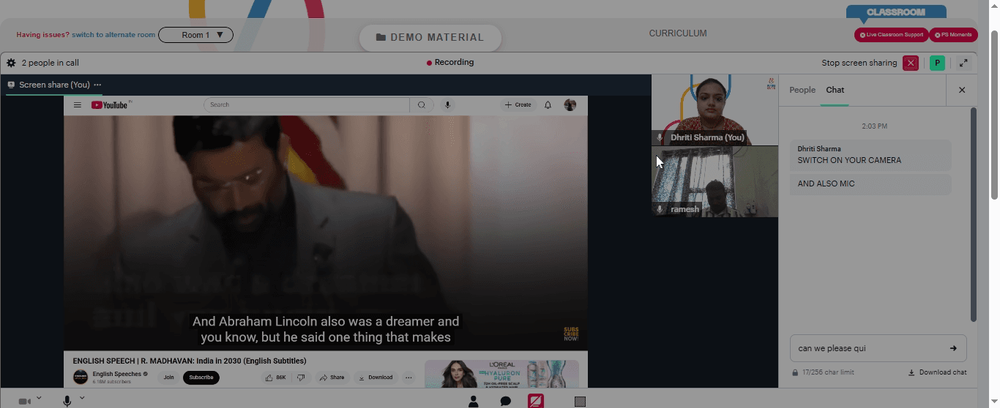Switch to the People tab
The width and height of the screenshot is (1000, 408).
pyautogui.click(x=802, y=90)
